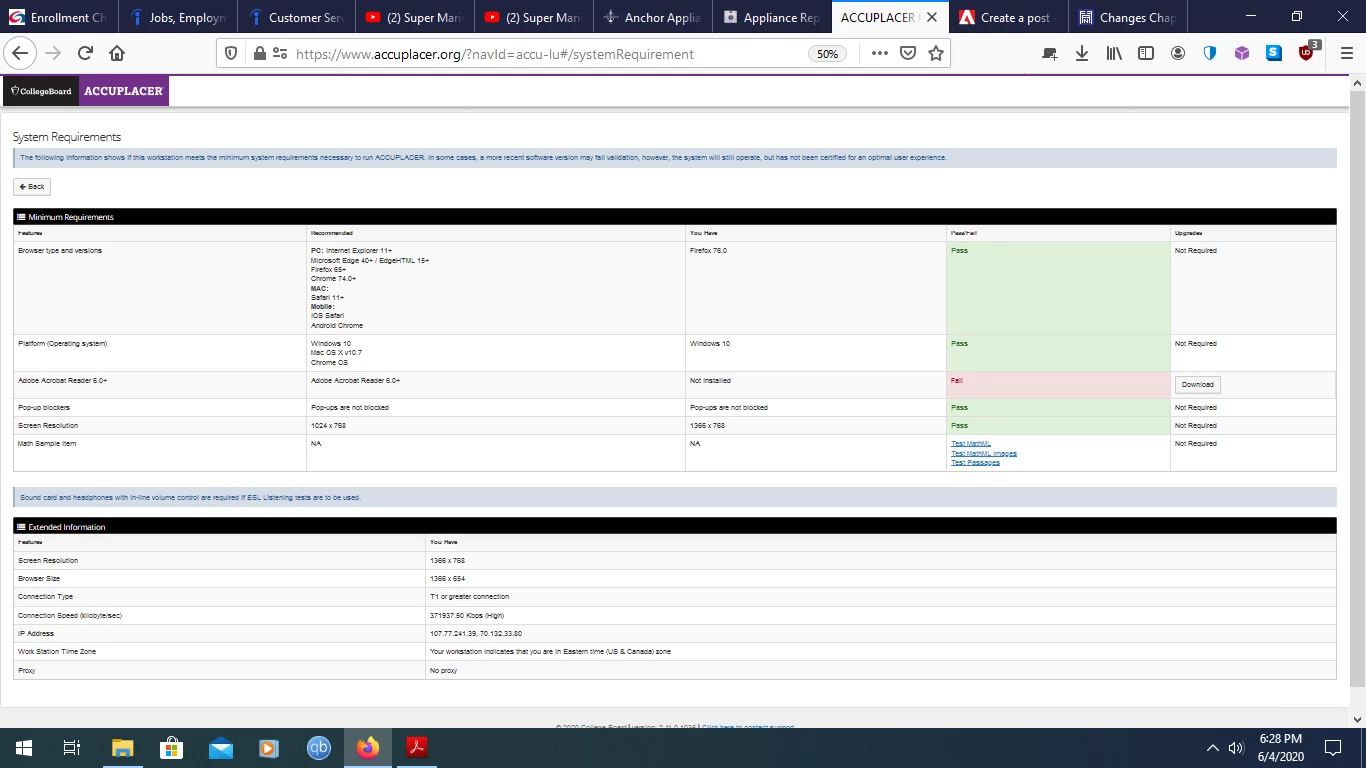The image size is (1366, 768).
Task: Switch to the Enrollment tab
Action: coord(59,17)
